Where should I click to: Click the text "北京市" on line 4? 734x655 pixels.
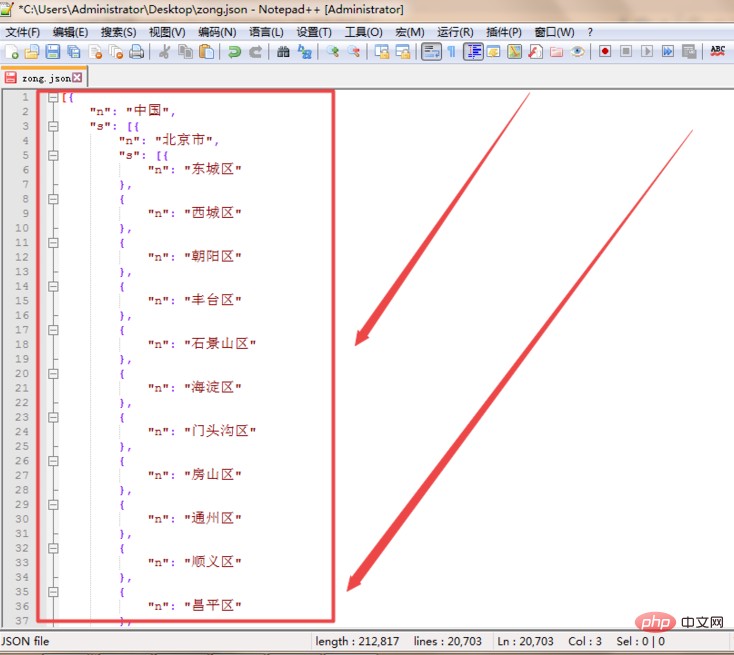(x=184, y=140)
